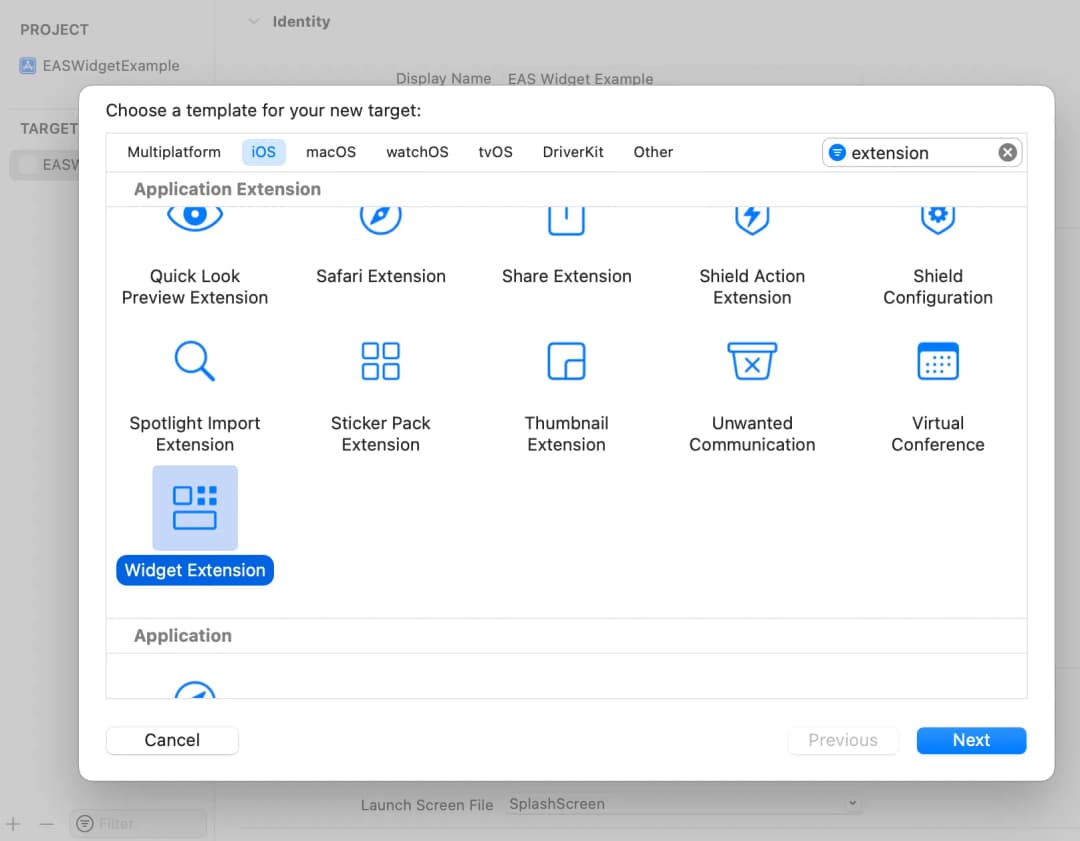This screenshot has height=841, width=1080.
Task: Open the Launch Screen File dropdown
Action: [684, 803]
